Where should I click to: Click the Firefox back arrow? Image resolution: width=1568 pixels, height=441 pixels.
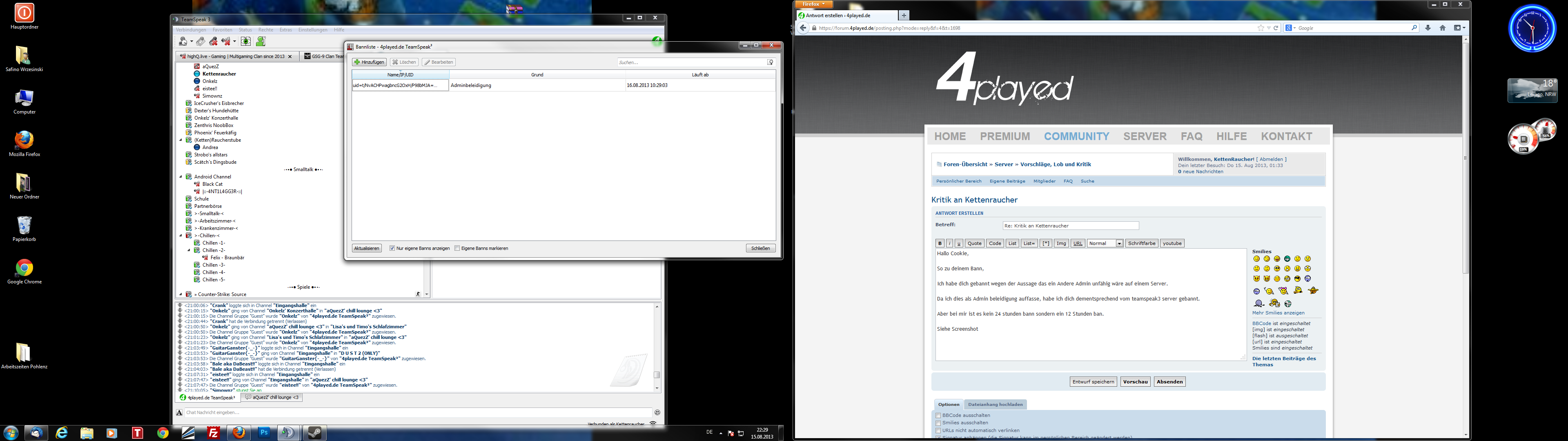(803, 28)
